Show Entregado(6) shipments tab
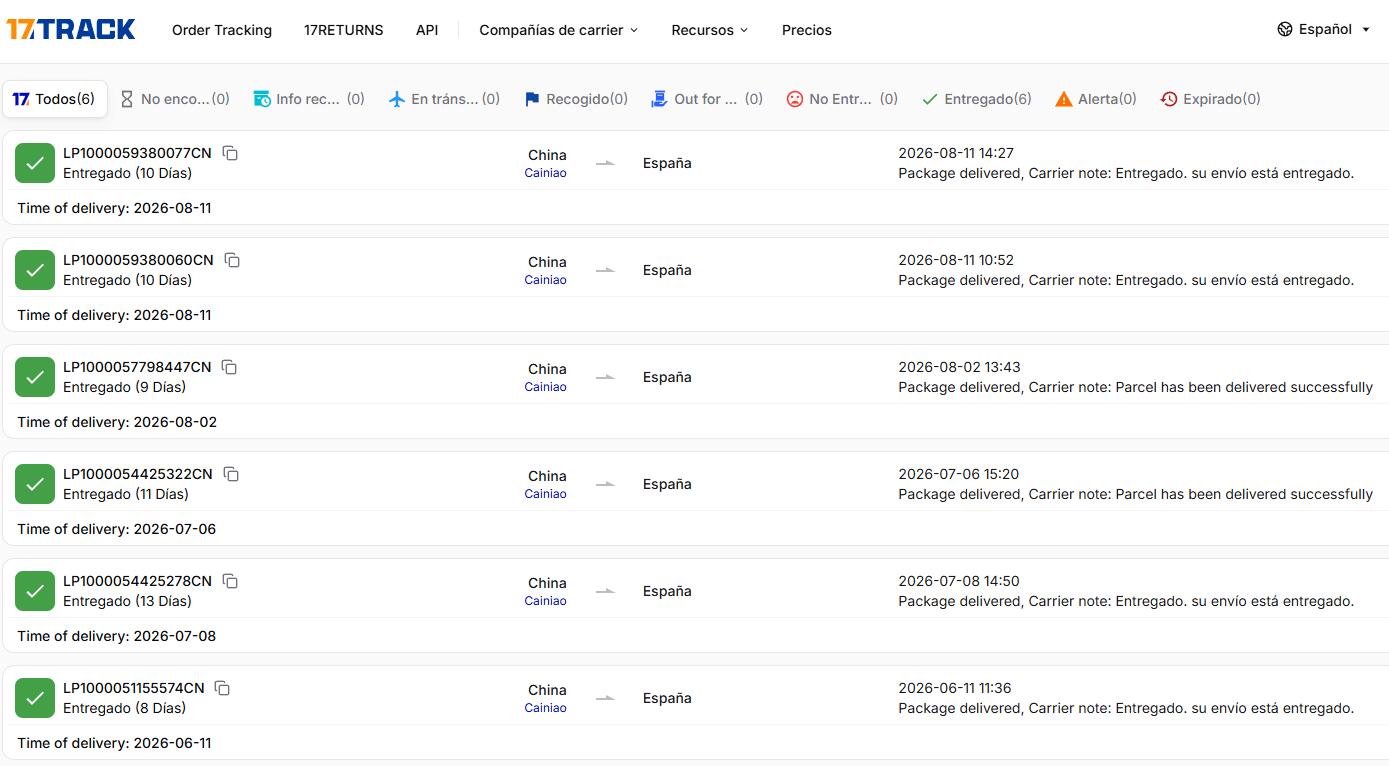The height and width of the screenshot is (766, 1389). tap(977, 99)
